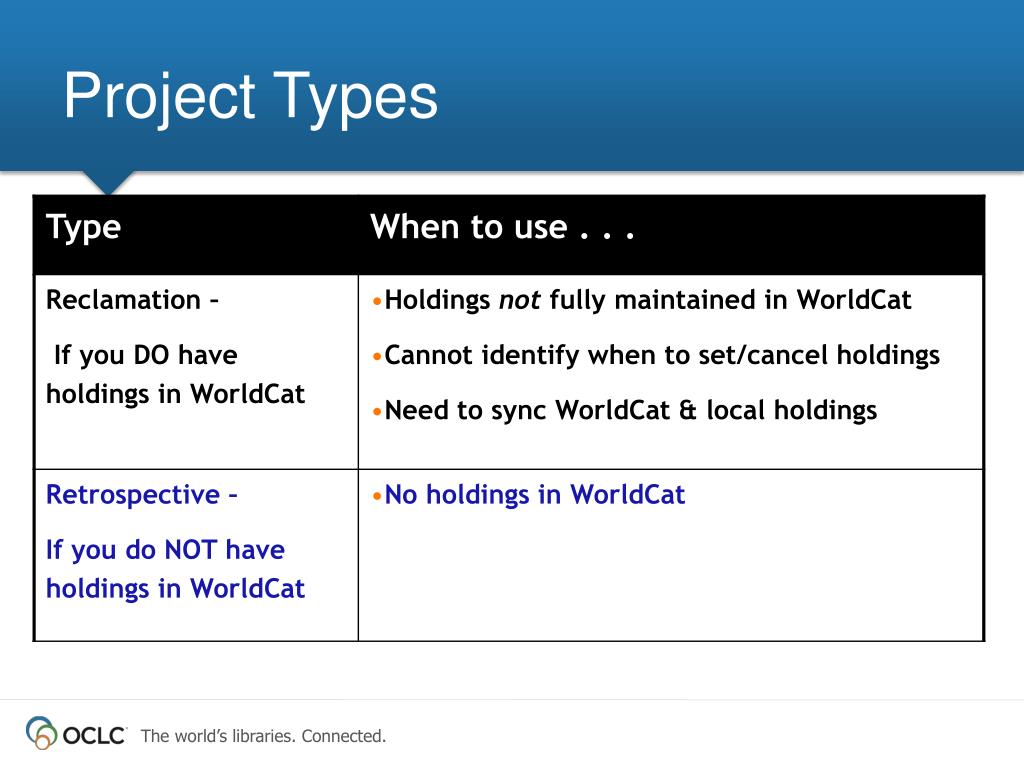Screen dimensions: 1024x768
Task: Click the When to use column header
Action: (502, 227)
